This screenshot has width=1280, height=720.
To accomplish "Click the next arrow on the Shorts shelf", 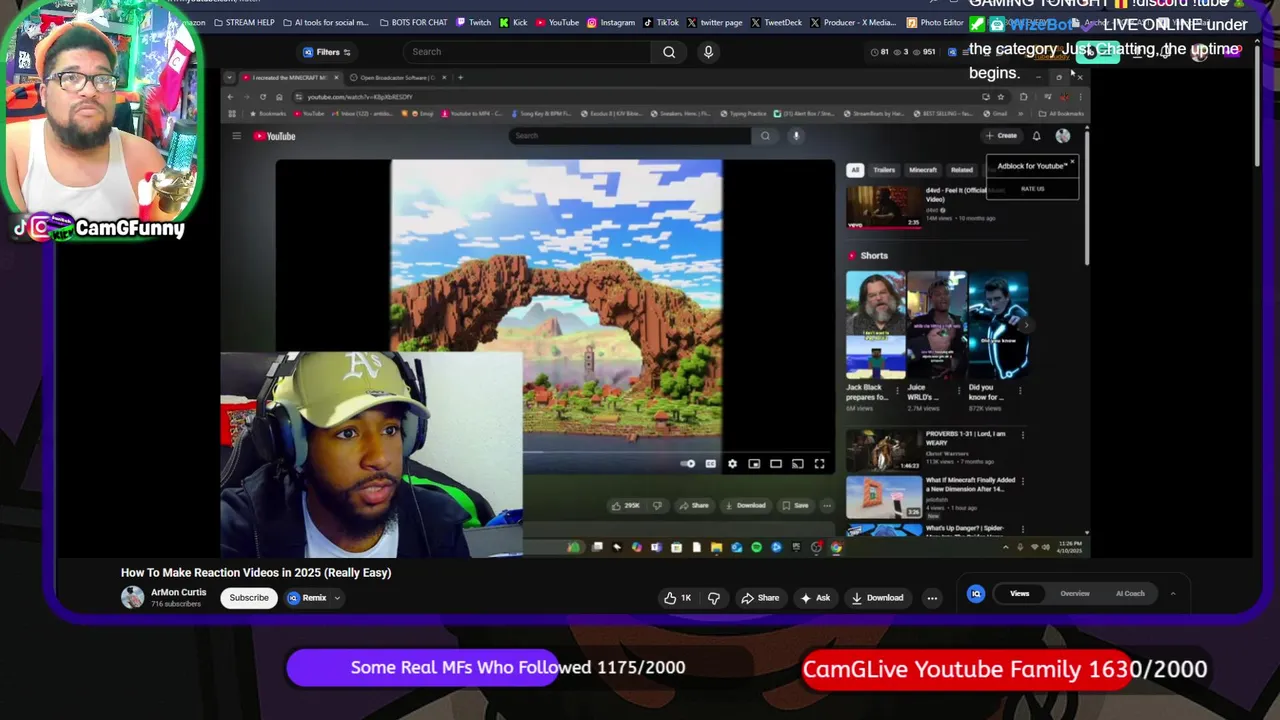I will pyautogui.click(x=1026, y=325).
